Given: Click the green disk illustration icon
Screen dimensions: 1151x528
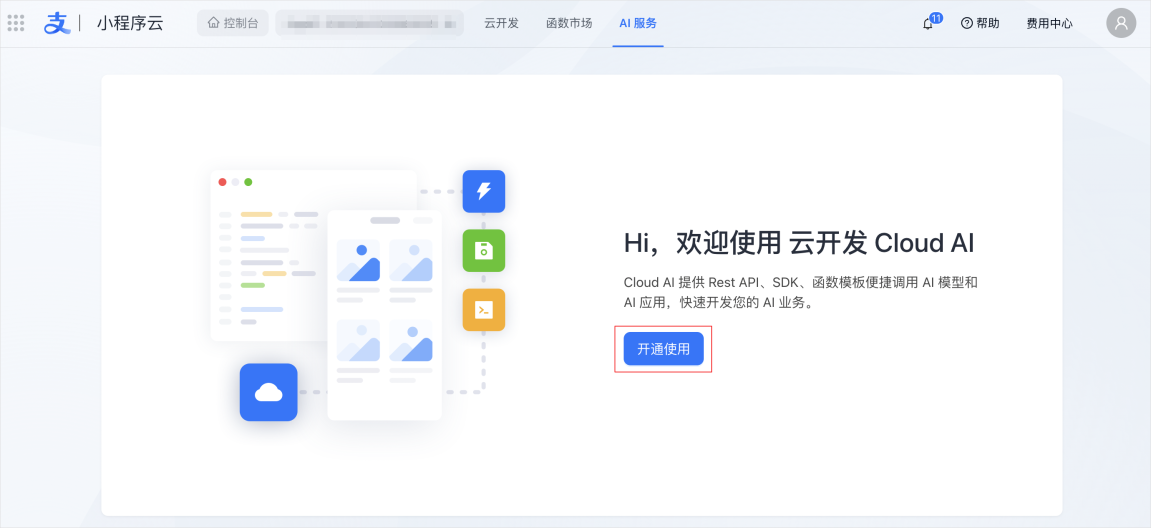Looking at the screenshot, I should click(x=484, y=250).
